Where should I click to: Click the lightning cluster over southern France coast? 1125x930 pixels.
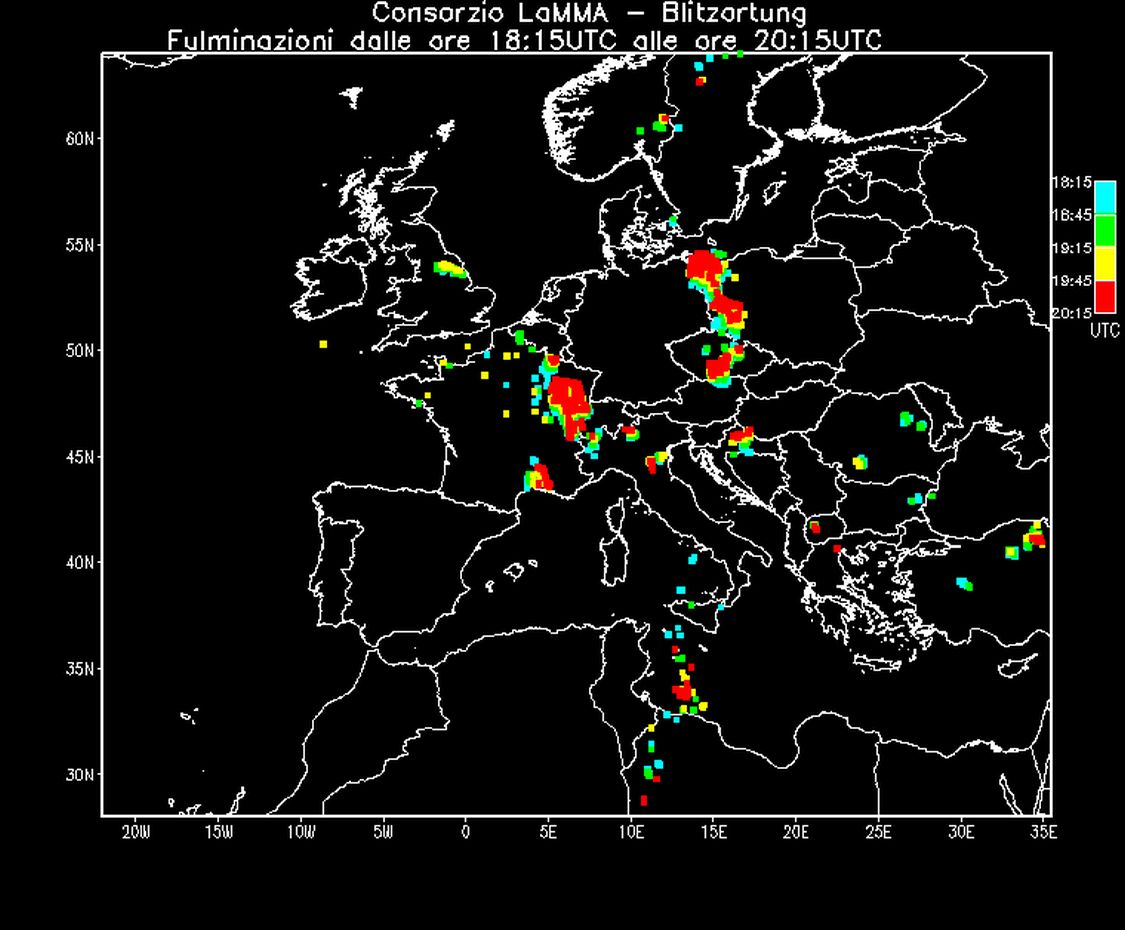[538, 476]
